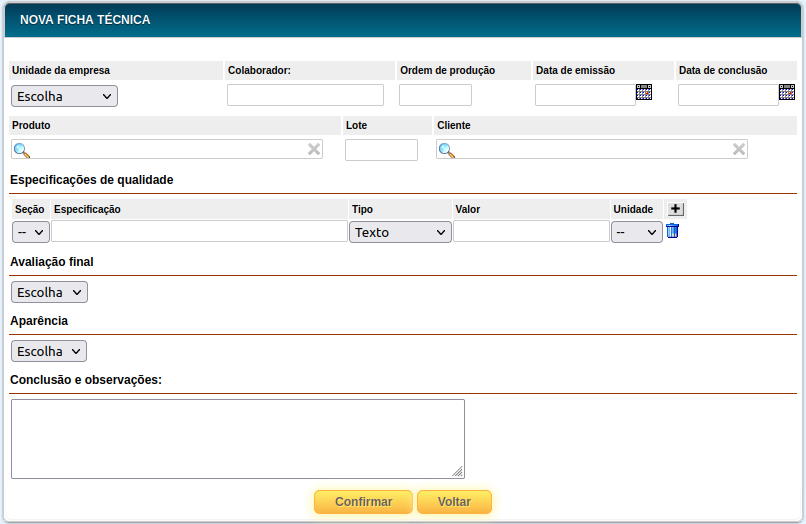Screen dimensions: 806x524
Task: Open the Avaliação final dropdown
Action: pos(49,292)
